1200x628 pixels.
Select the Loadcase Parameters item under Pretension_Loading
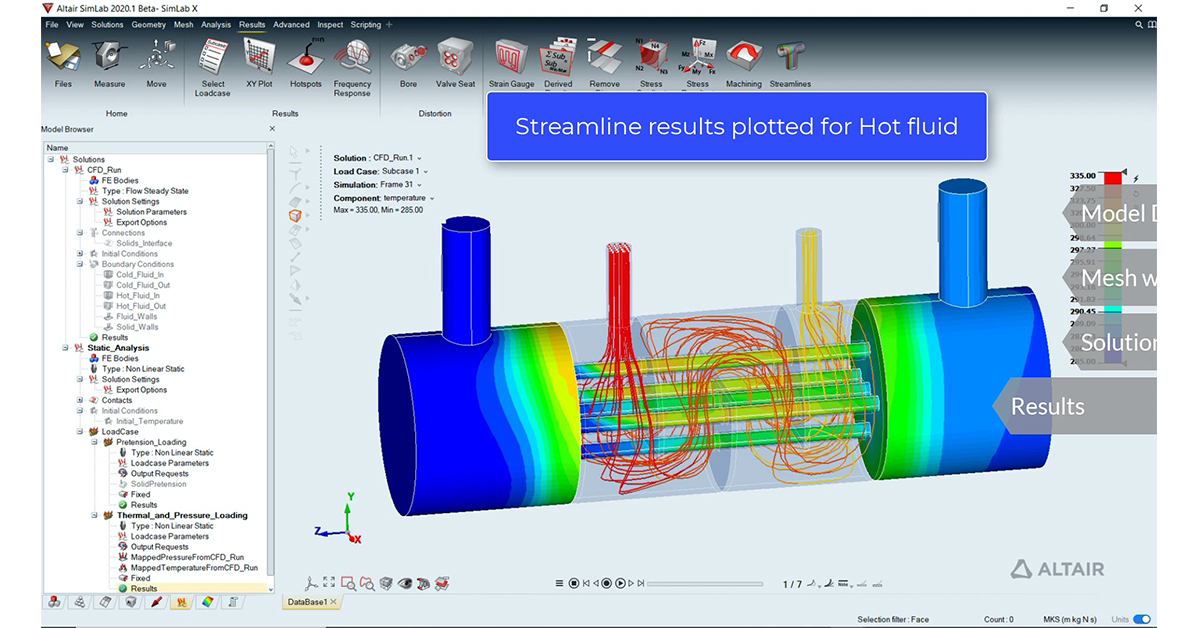tap(169, 463)
